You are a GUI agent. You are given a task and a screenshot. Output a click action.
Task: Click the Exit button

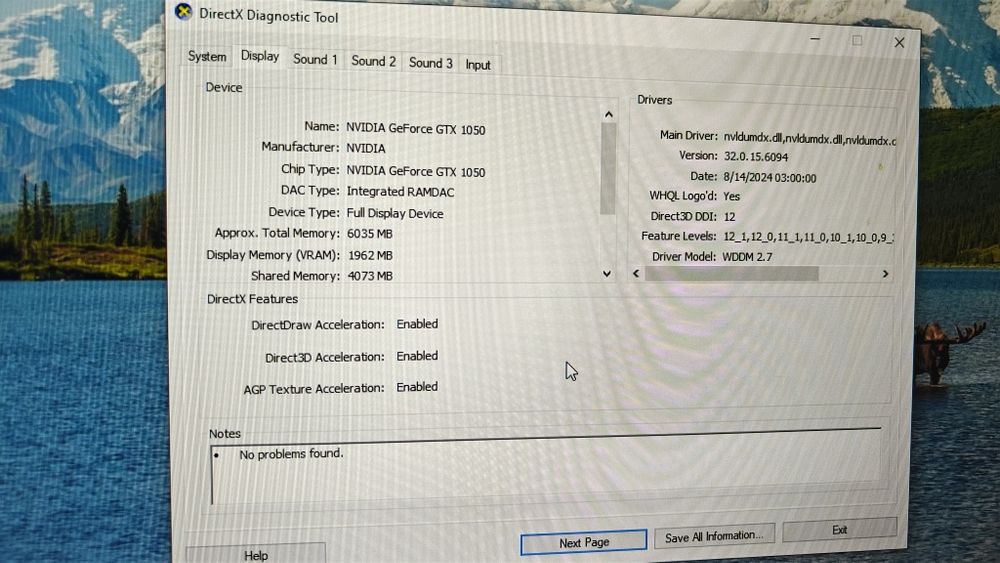pos(839,529)
